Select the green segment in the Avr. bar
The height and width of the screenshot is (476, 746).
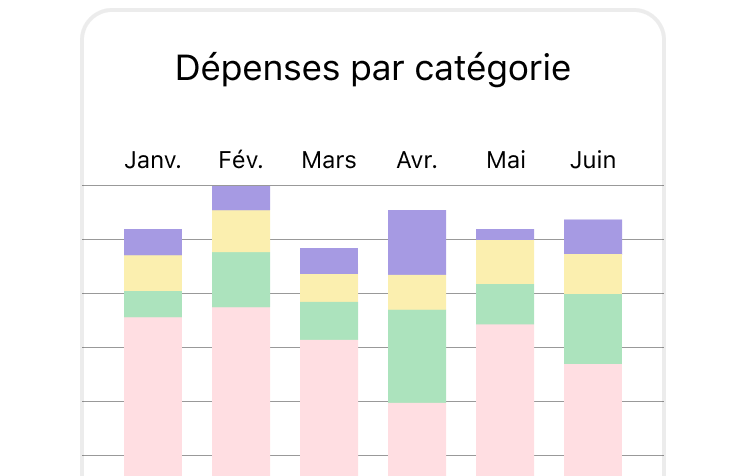[417, 356]
